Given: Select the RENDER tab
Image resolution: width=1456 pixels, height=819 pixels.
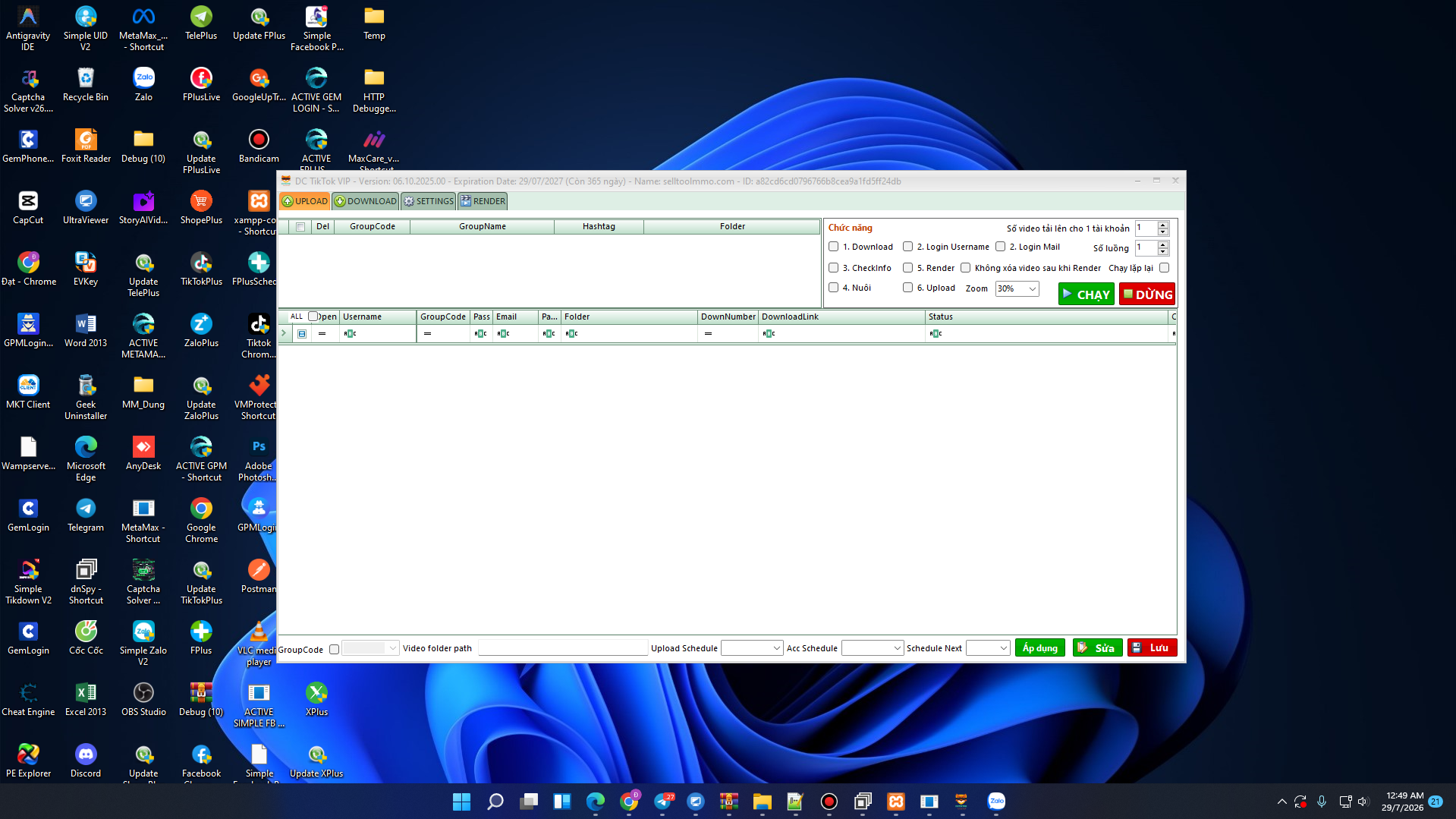Looking at the screenshot, I should click(483, 201).
